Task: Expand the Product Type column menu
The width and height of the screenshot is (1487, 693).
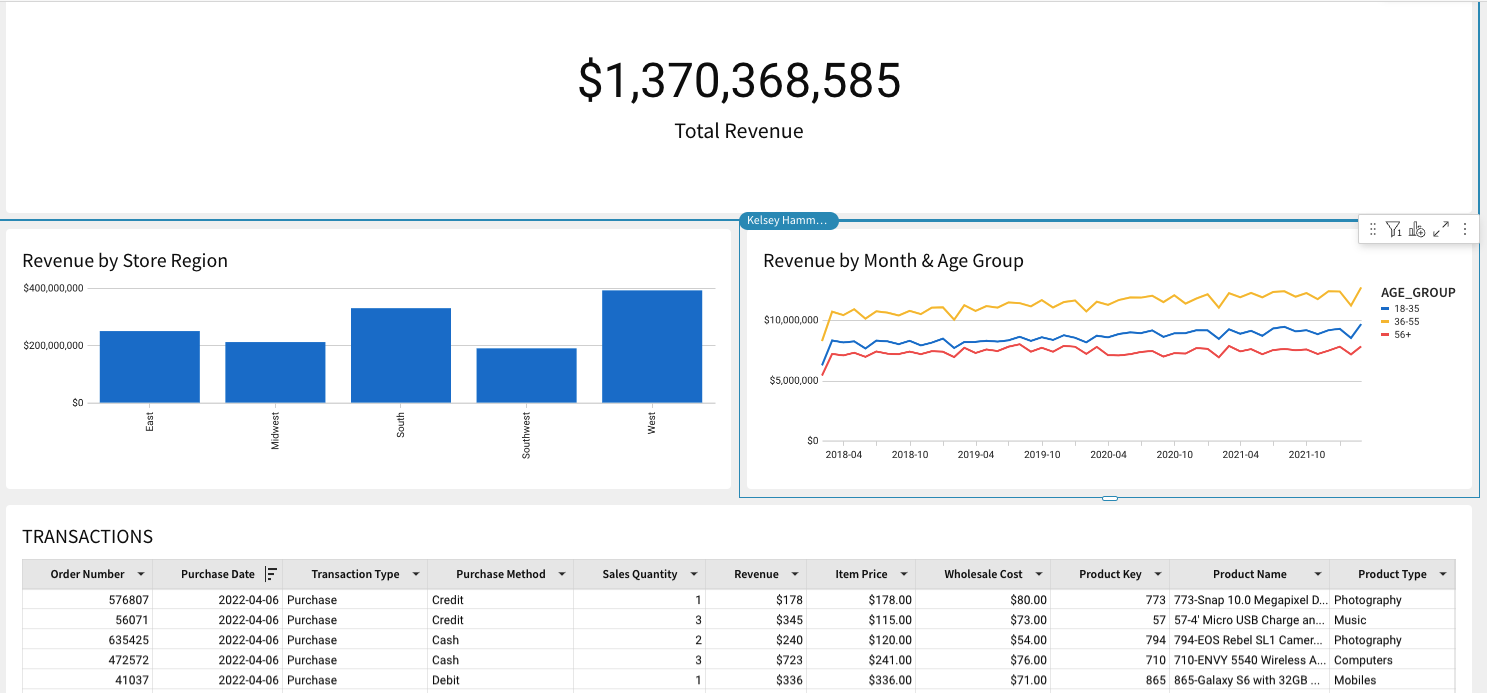Action: (1443, 575)
